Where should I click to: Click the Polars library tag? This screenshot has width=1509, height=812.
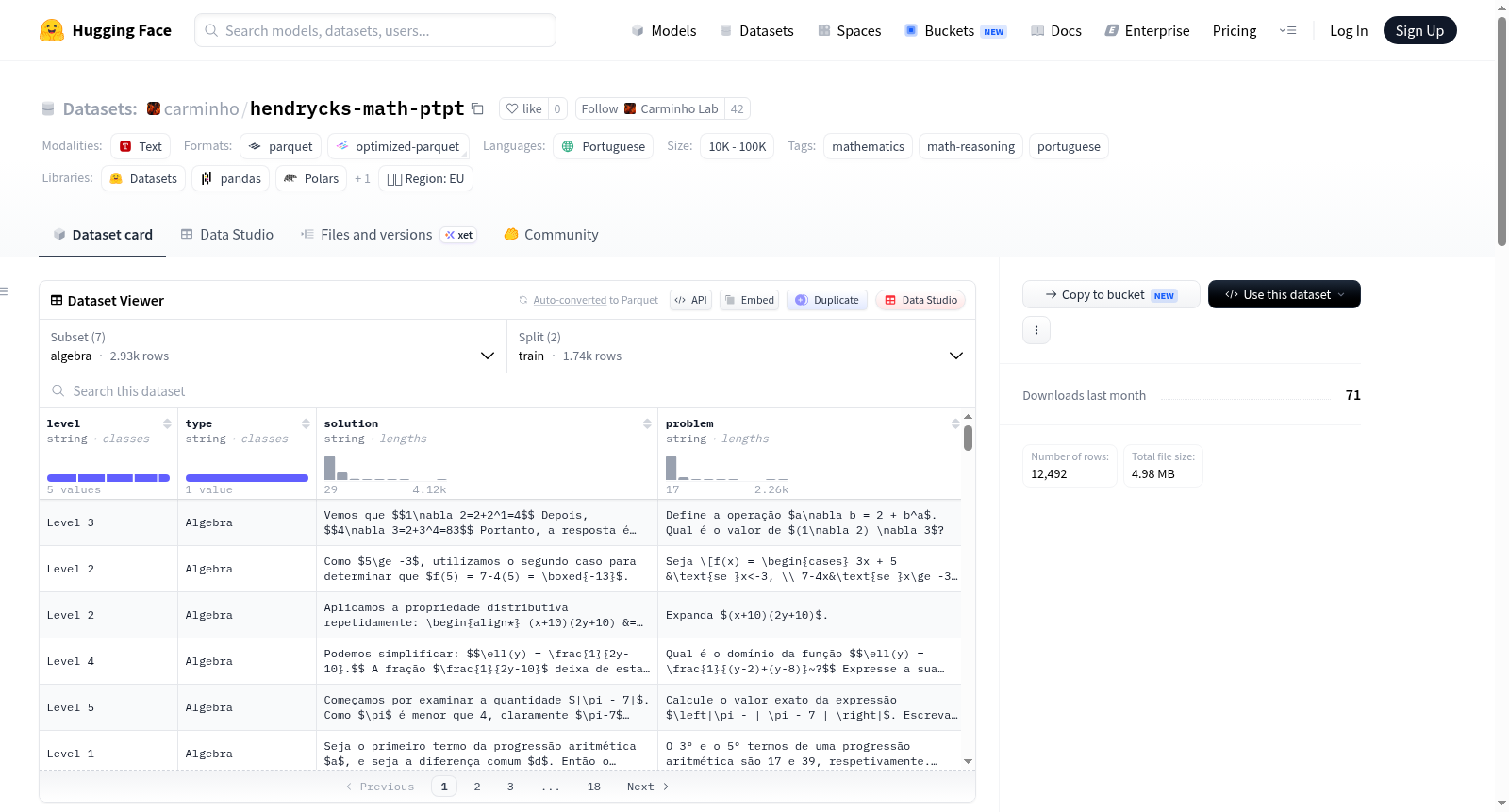(x=311, y=178)
